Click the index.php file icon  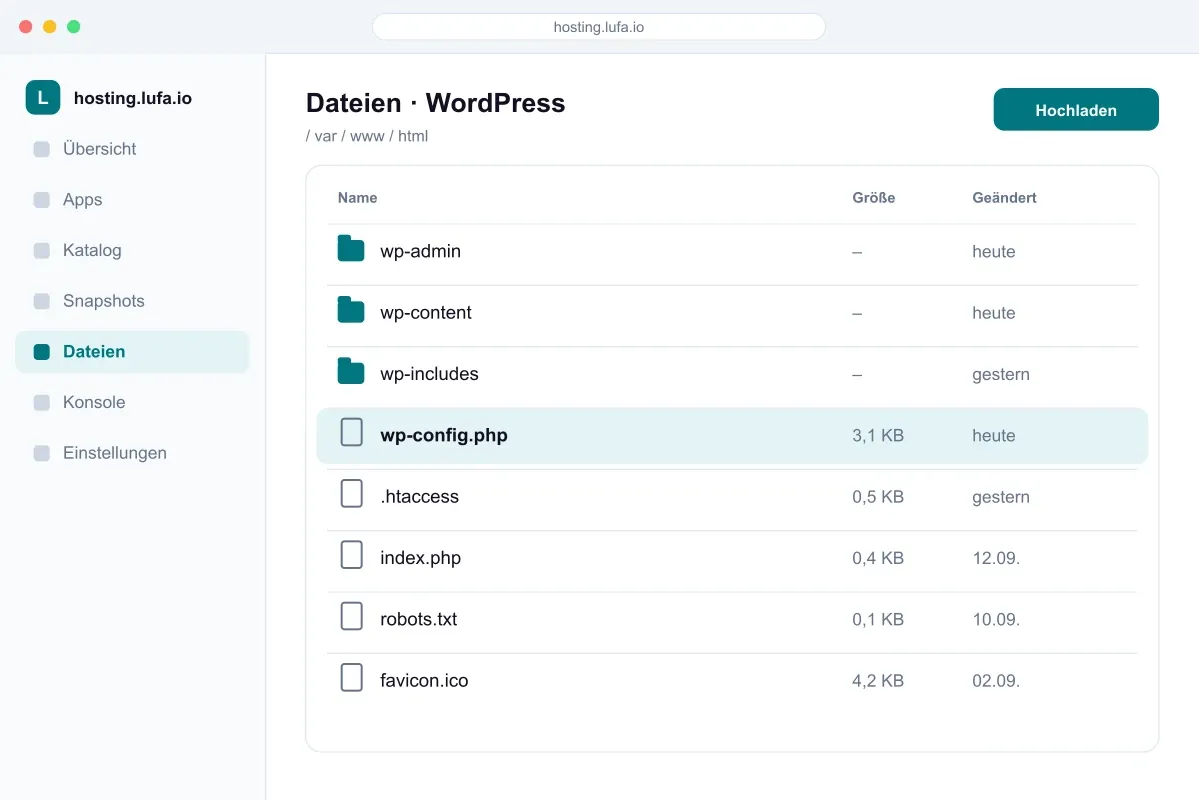coord(352,554)
